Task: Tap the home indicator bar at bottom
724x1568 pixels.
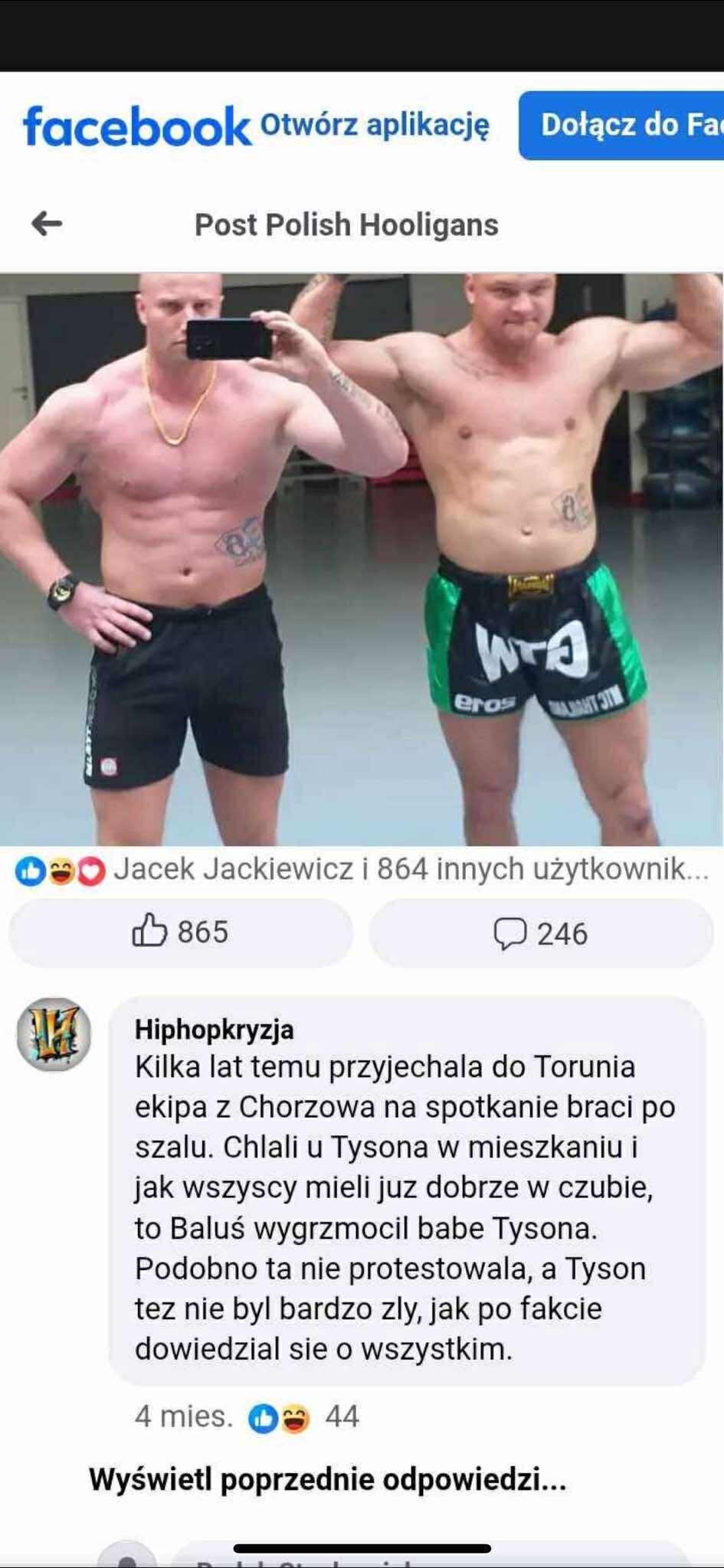Action: click(362, 1549)
